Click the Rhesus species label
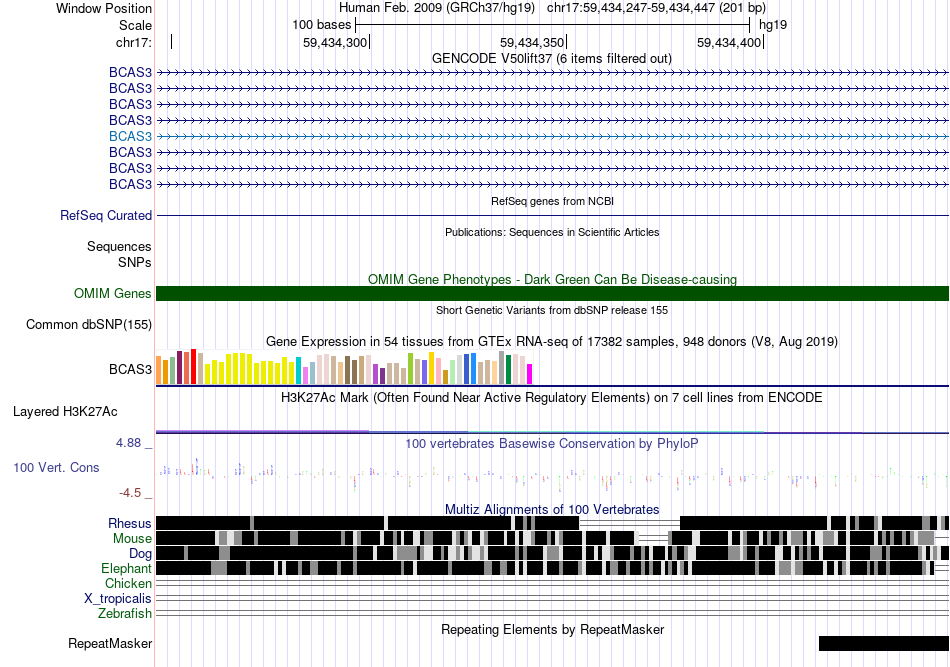 point(130,523)
